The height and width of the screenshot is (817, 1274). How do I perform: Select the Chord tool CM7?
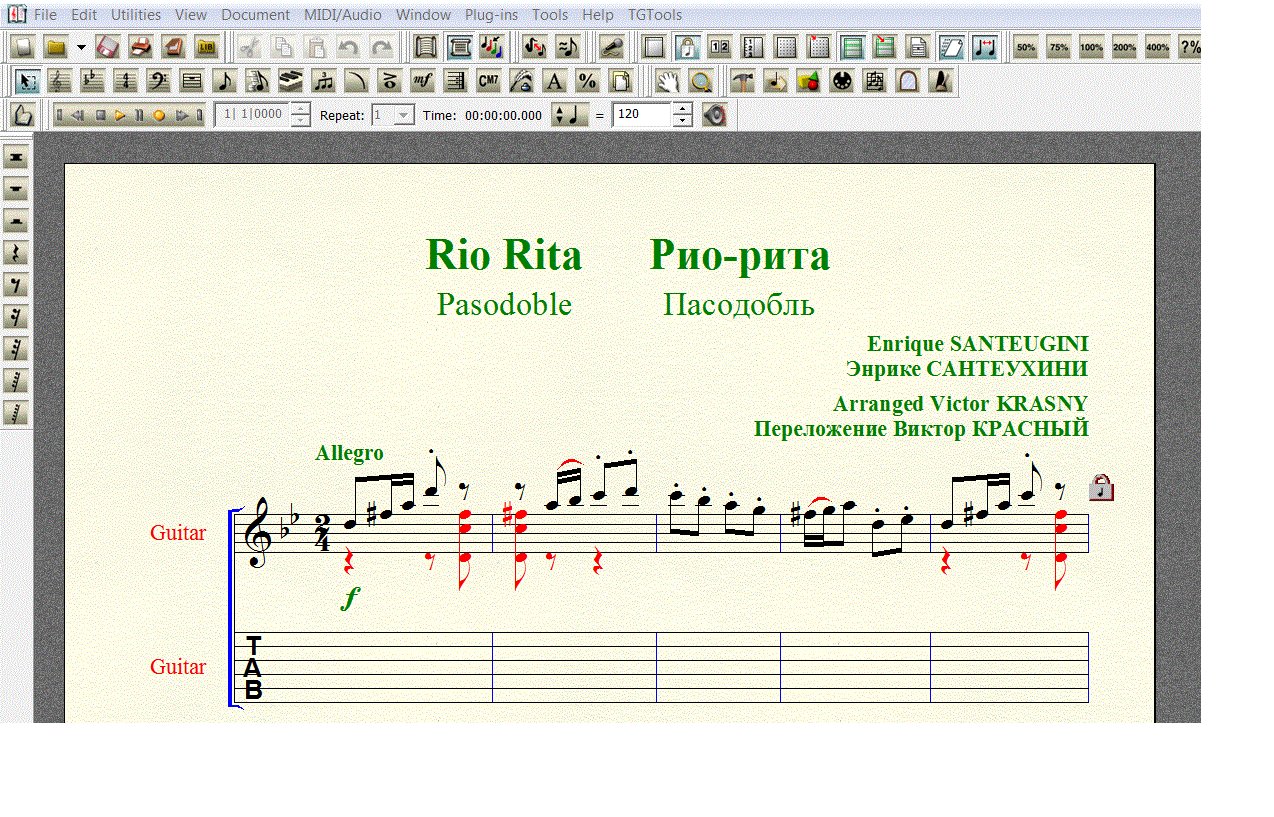point(488,81)
